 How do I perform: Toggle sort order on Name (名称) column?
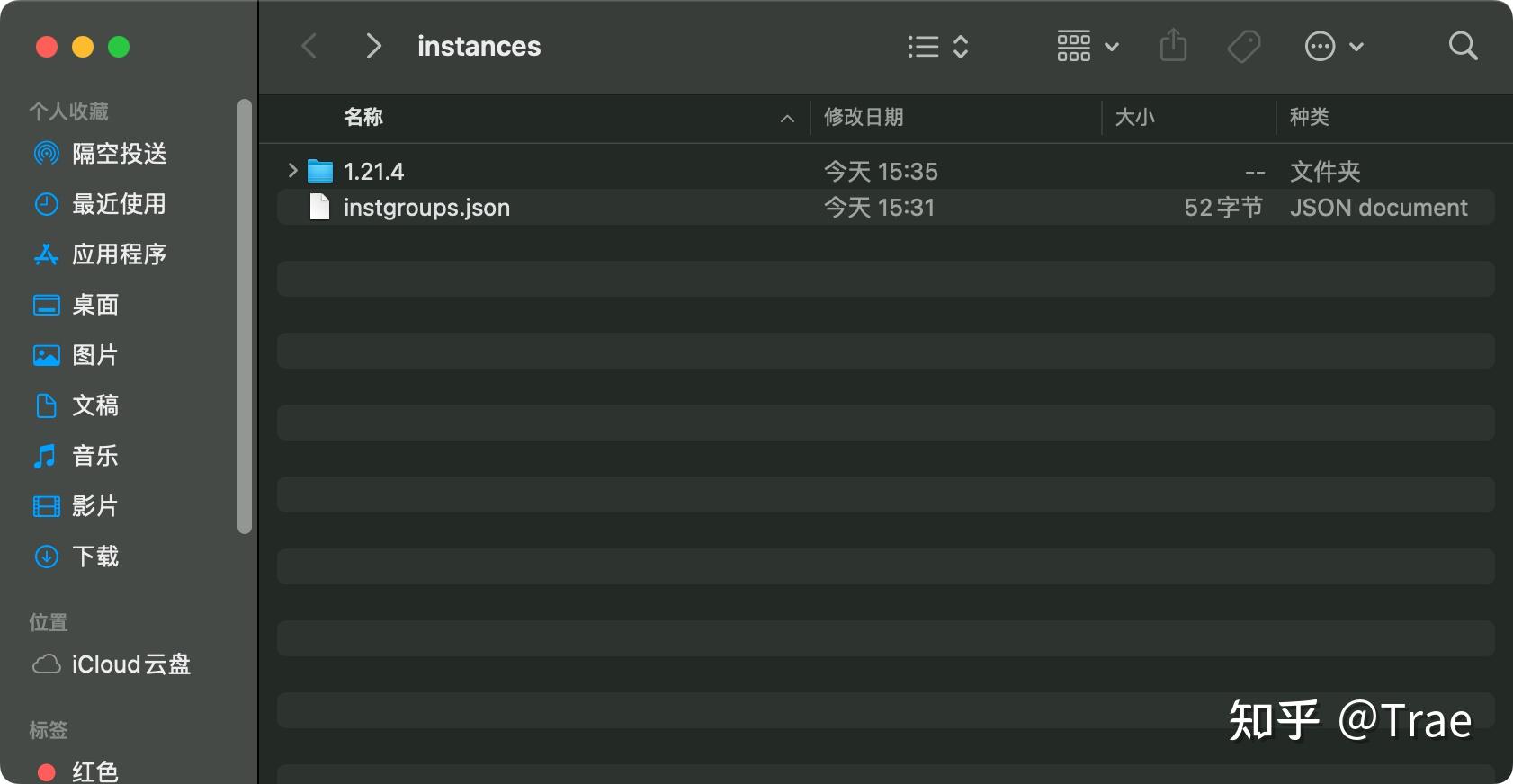point(363,117)
